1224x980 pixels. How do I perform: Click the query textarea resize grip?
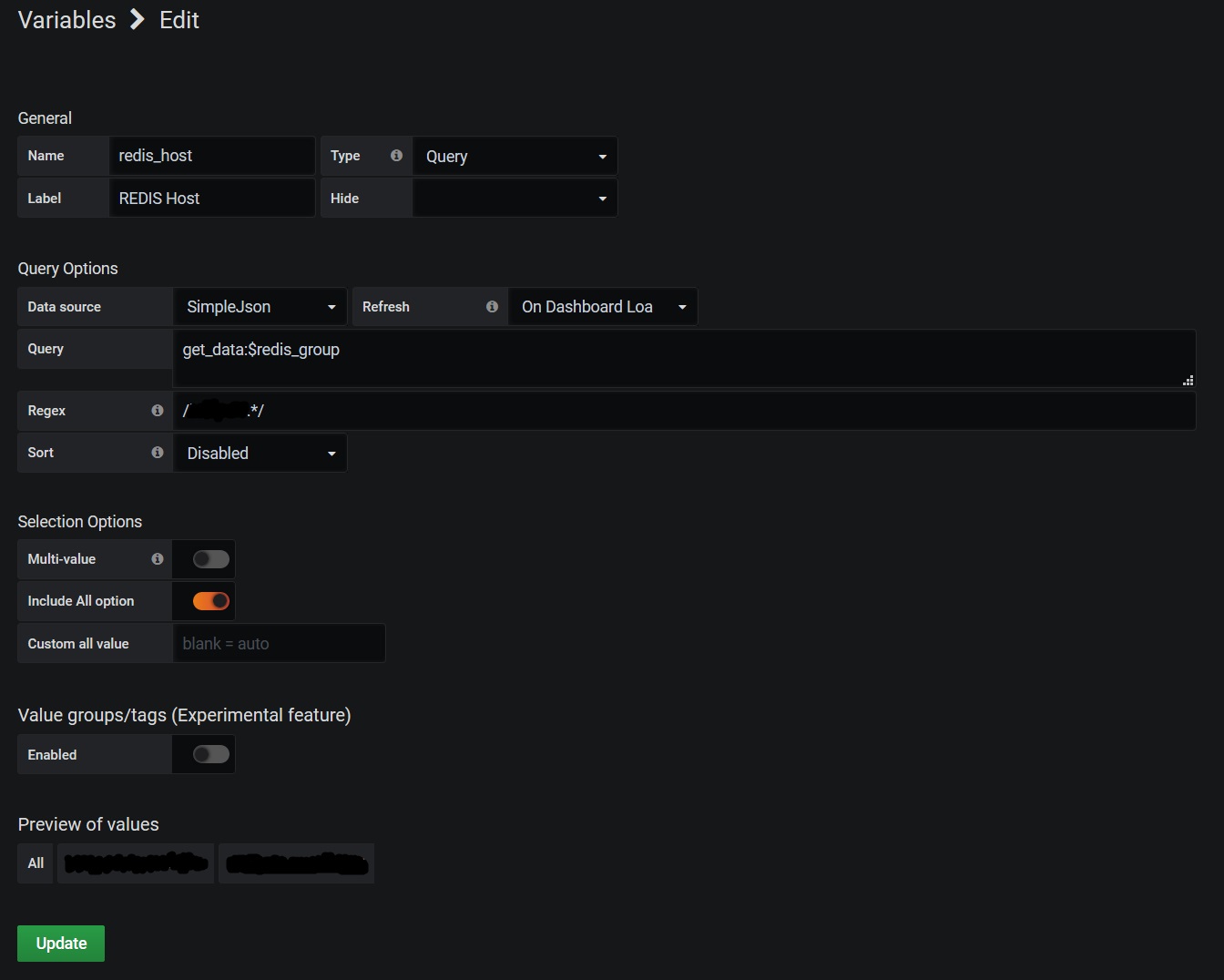click(1188, 381)
